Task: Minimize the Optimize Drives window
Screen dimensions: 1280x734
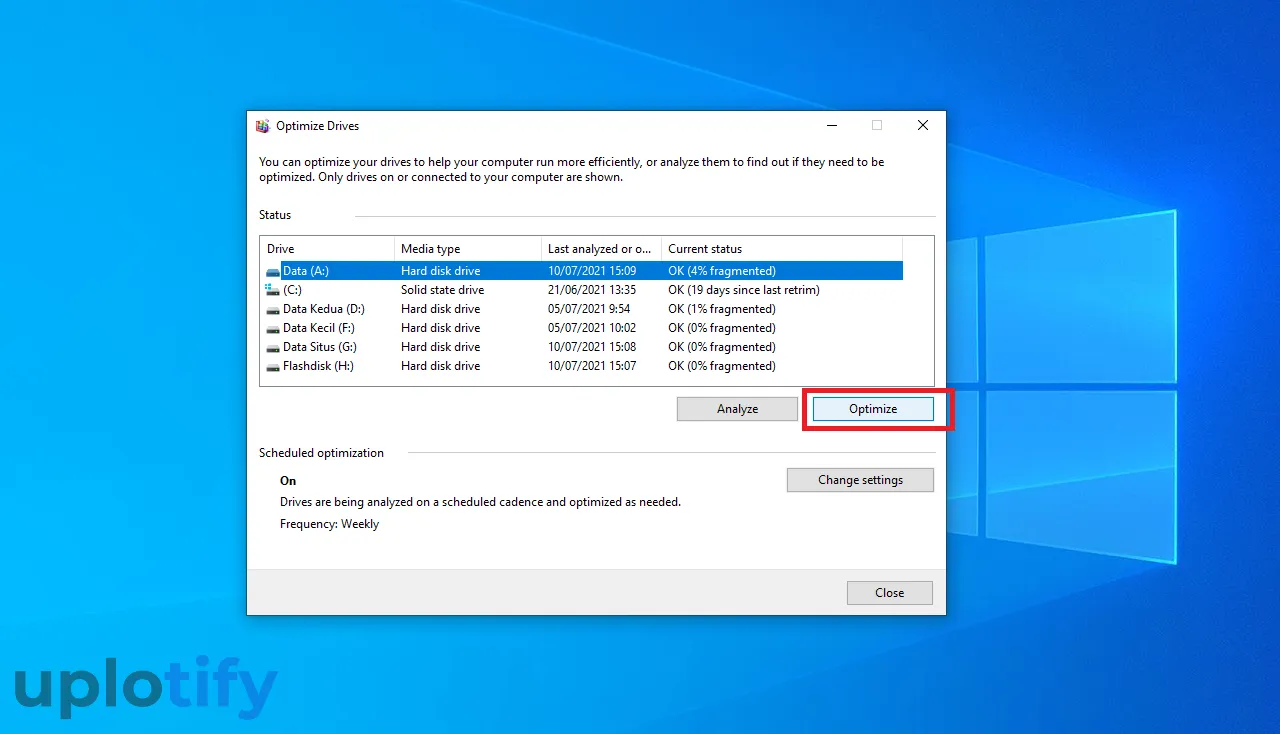Action: coord(832,126)
